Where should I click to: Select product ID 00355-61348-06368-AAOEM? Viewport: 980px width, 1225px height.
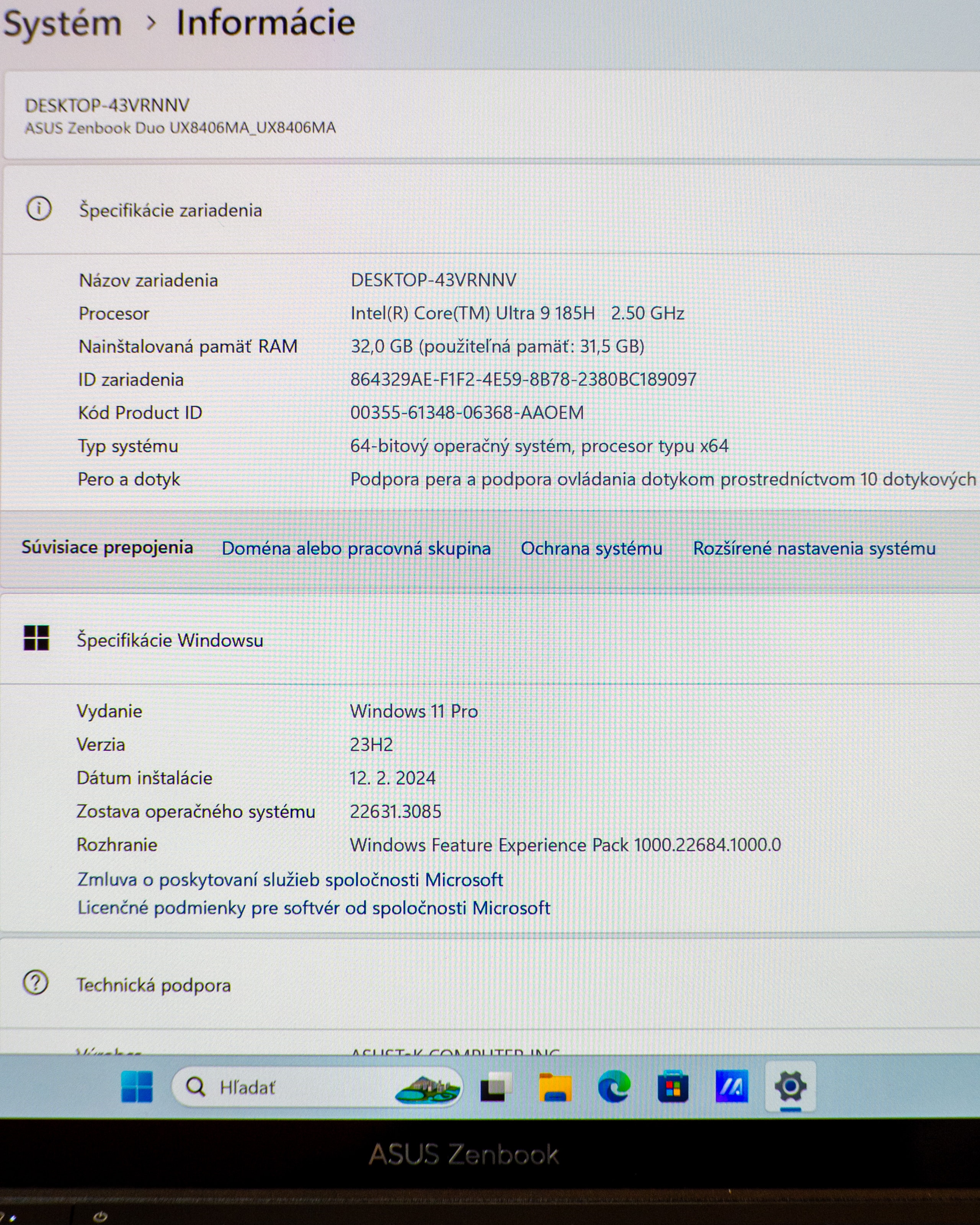[467, 413]
